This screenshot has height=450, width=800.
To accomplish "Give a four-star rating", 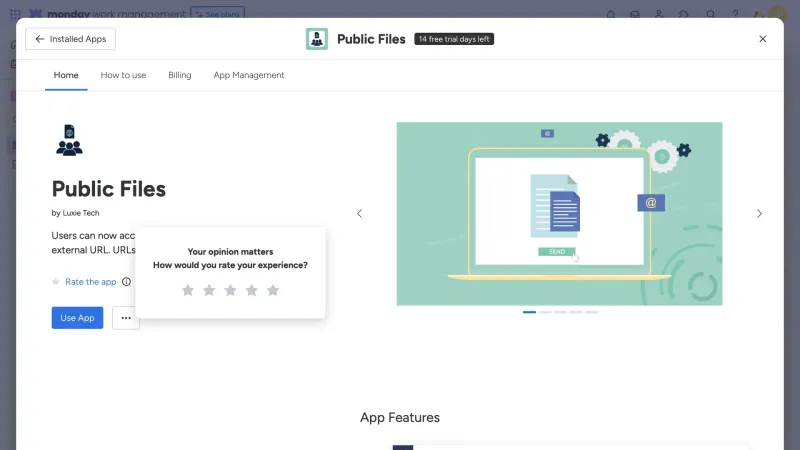I will [252, 290].
